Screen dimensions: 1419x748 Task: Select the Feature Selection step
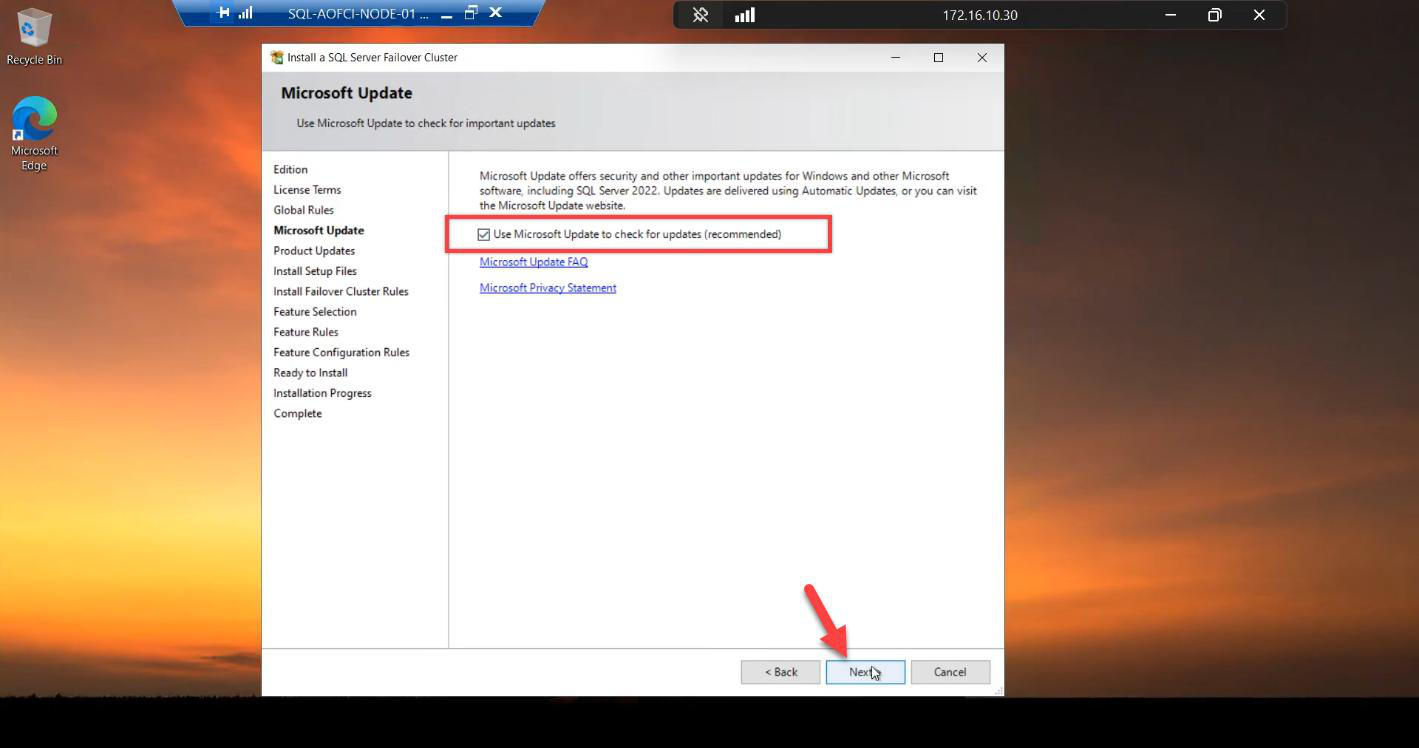pos(315,312)
